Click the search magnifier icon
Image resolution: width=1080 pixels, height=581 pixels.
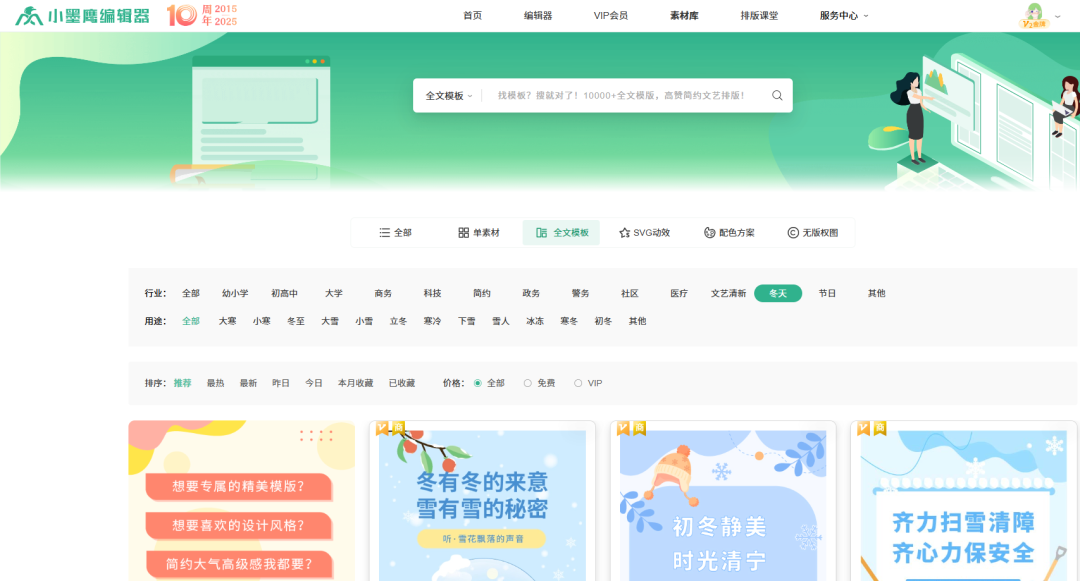click(777, 95)
